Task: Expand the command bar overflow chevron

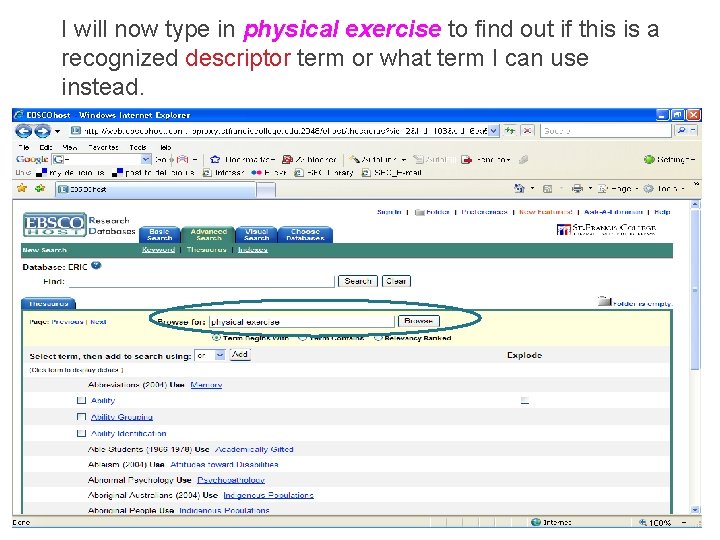Action: pyautogui.click(x=697, y=184)
